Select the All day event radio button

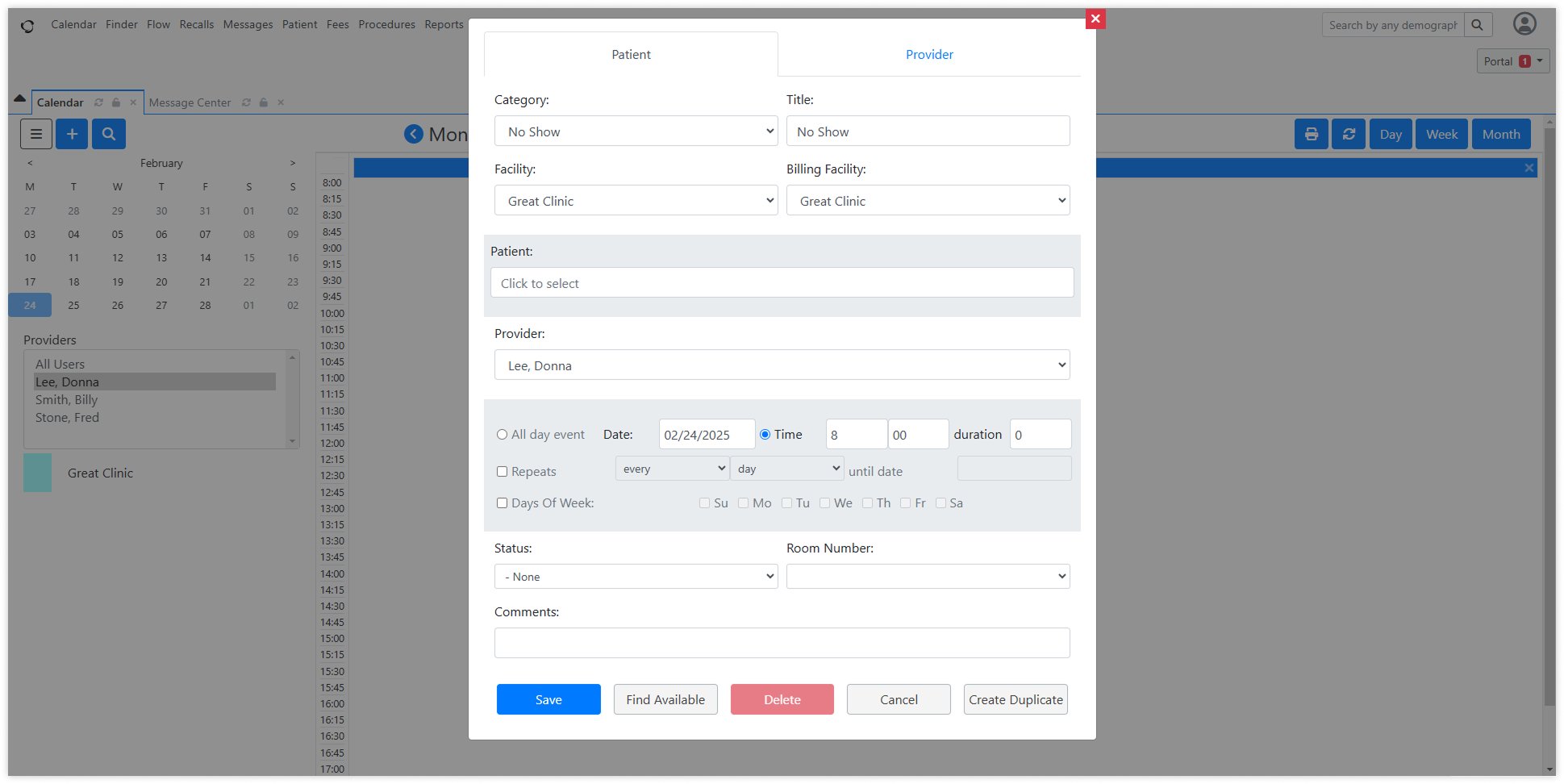[x=502, y=434]
